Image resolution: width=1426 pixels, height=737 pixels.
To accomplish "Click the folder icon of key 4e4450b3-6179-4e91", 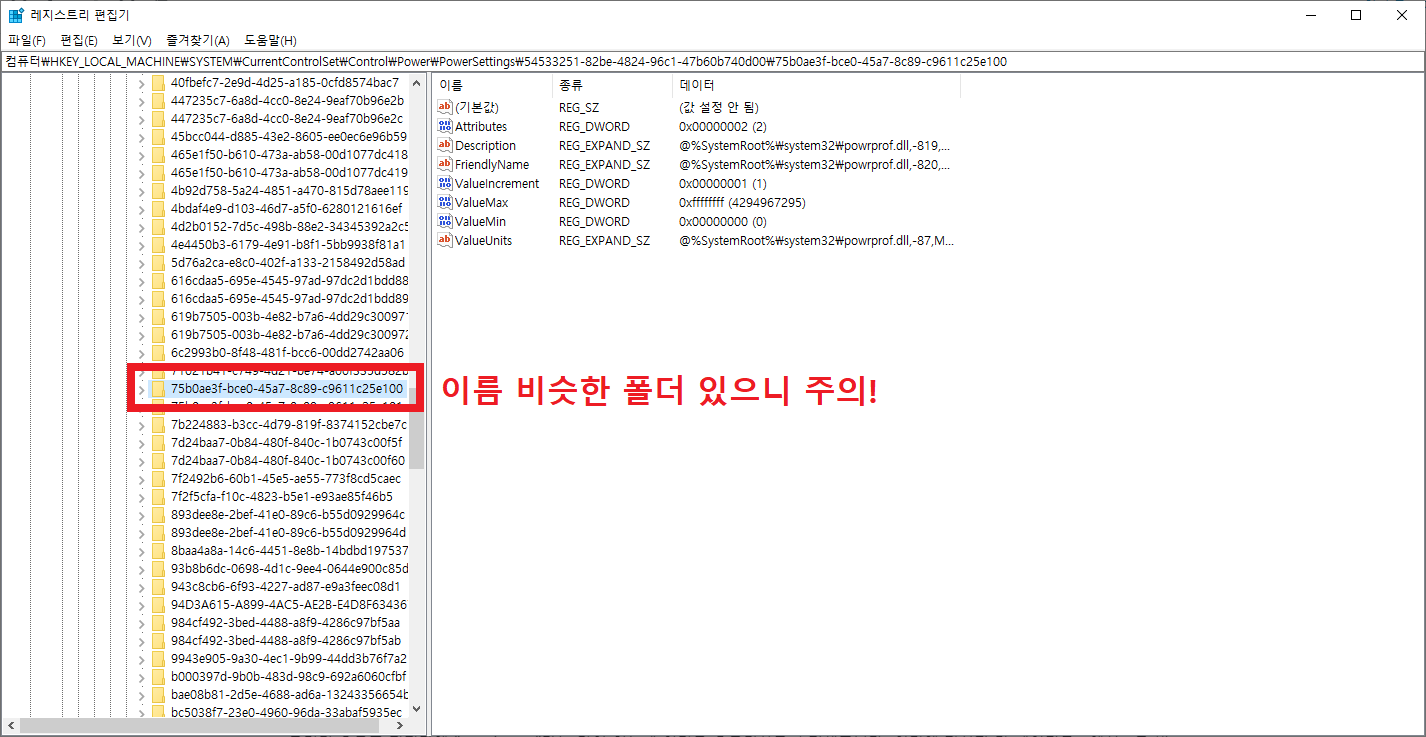I will pos(158,244).
